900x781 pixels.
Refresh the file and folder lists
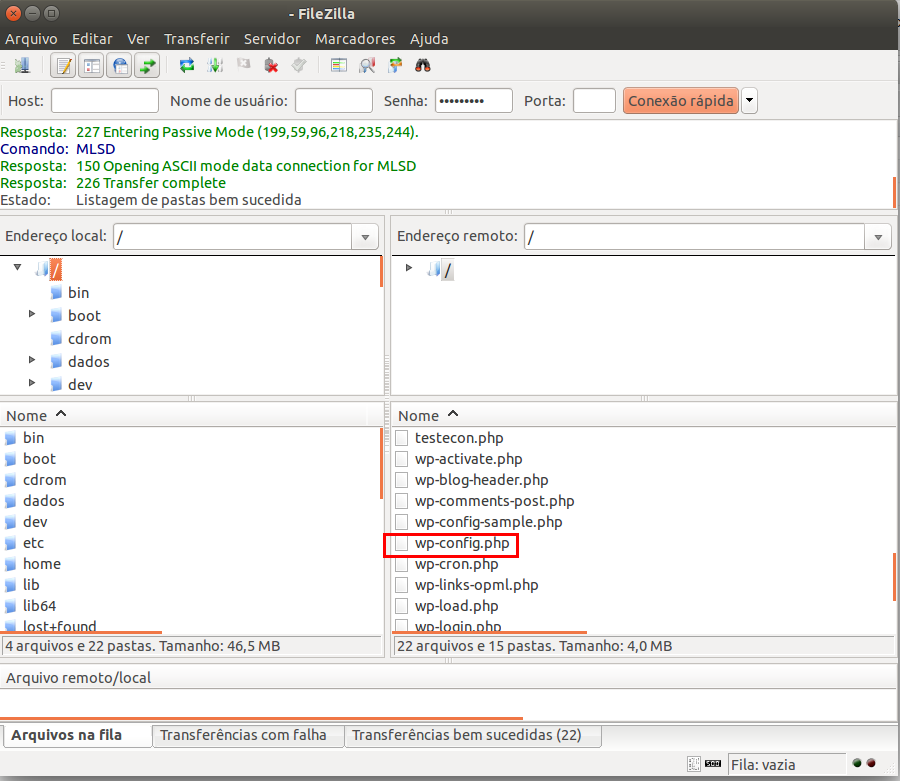(x=186, y=66)
